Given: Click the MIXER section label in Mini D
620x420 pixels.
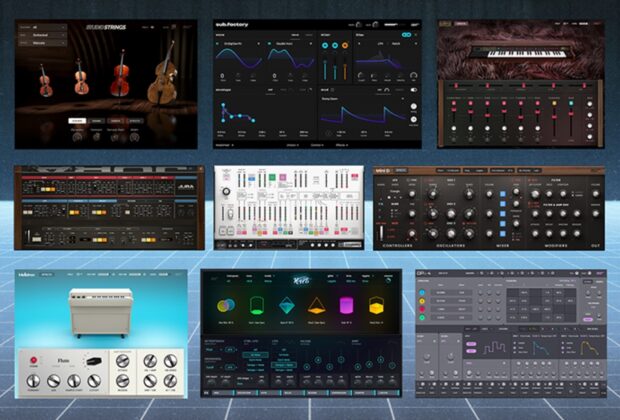Looking at the screenshot, I should coord(502,246).
